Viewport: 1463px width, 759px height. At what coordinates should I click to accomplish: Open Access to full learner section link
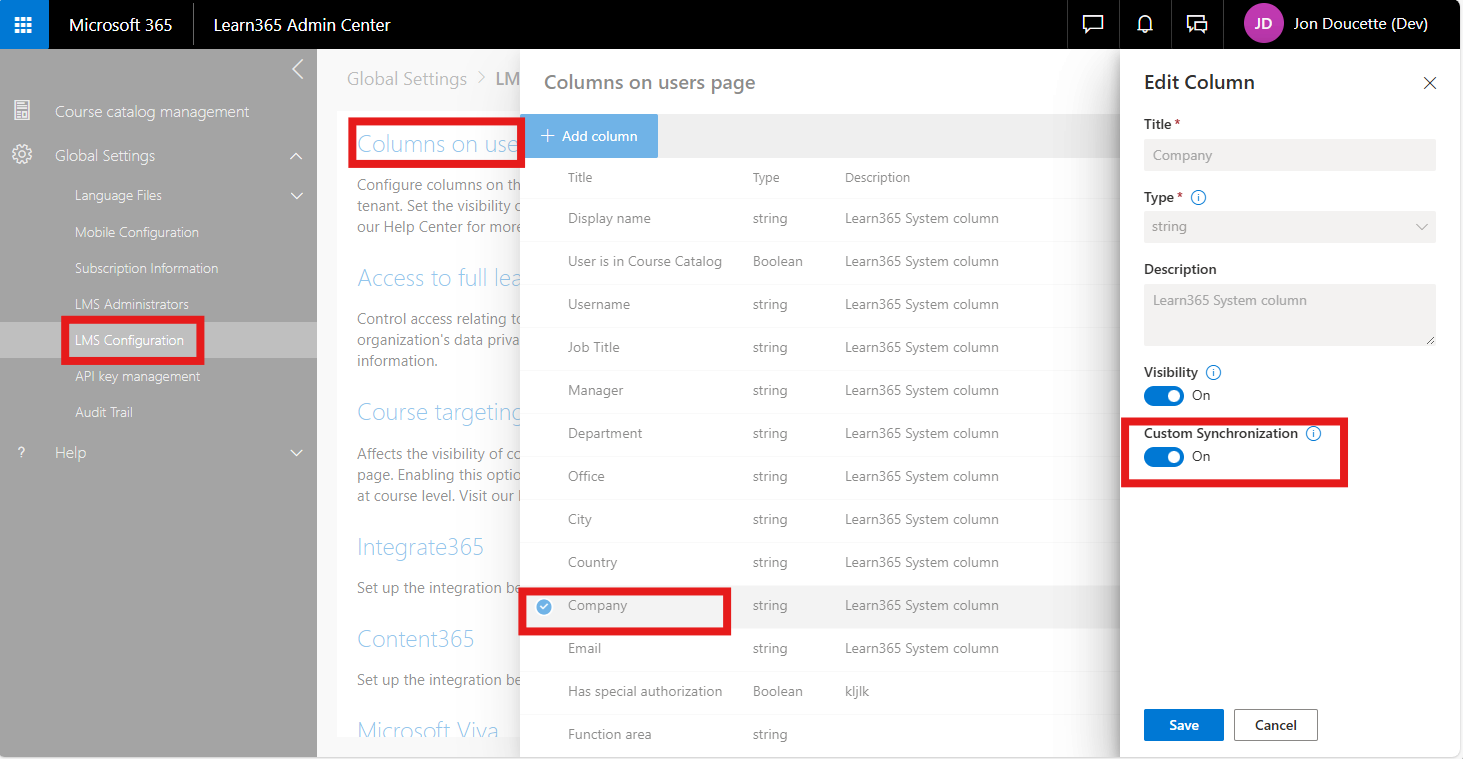[x=439, y=278]
